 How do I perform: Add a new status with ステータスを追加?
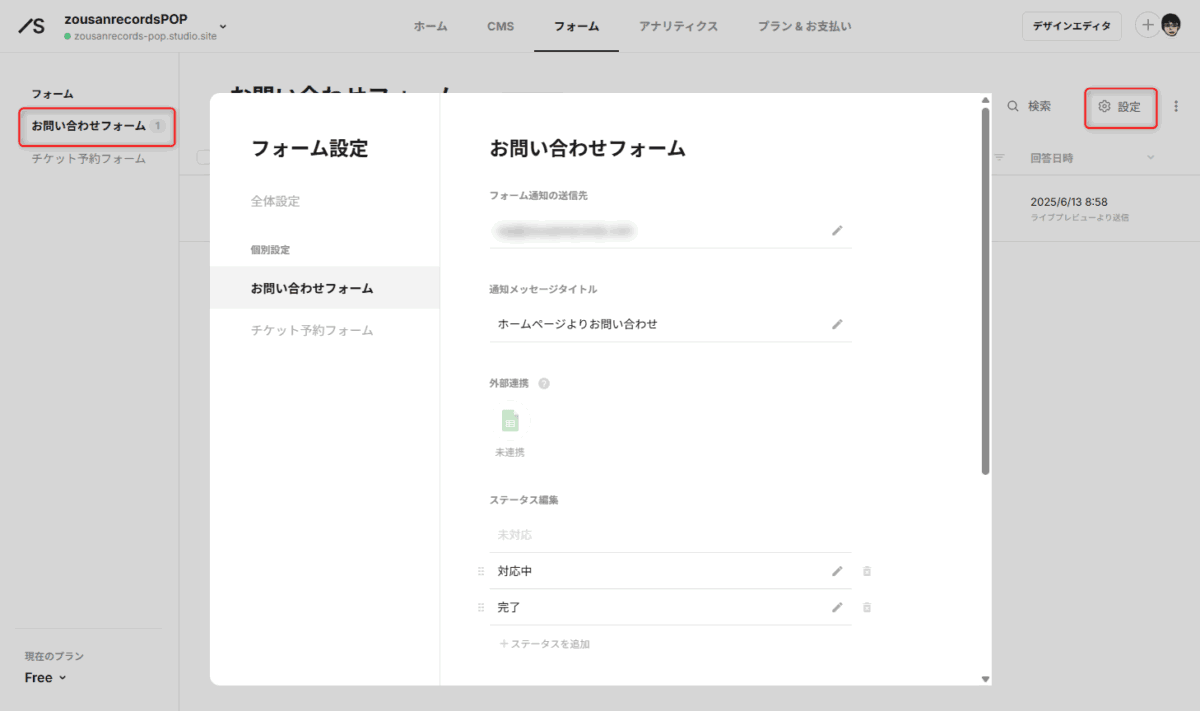tap(545, 644)
